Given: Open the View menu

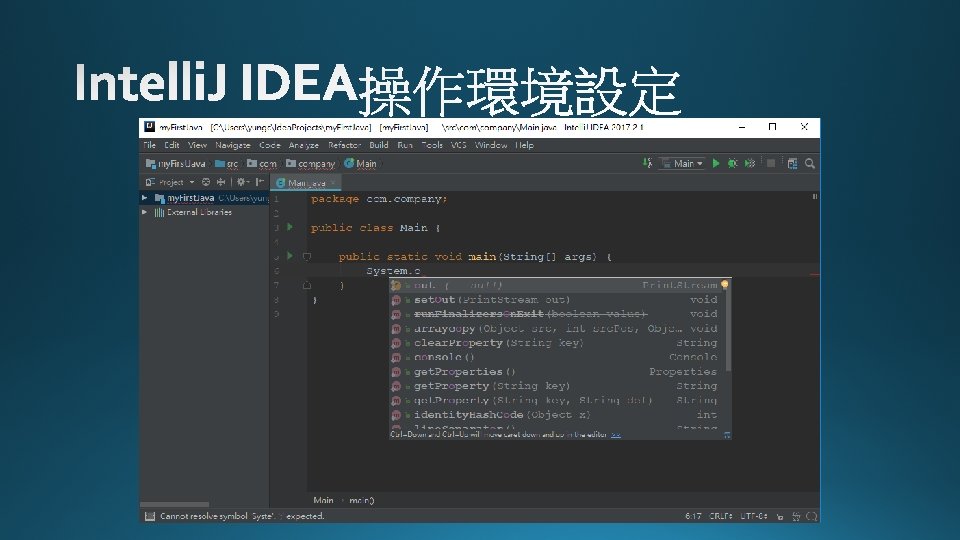Looking at the screenshot, I should [x=197, y=145].
